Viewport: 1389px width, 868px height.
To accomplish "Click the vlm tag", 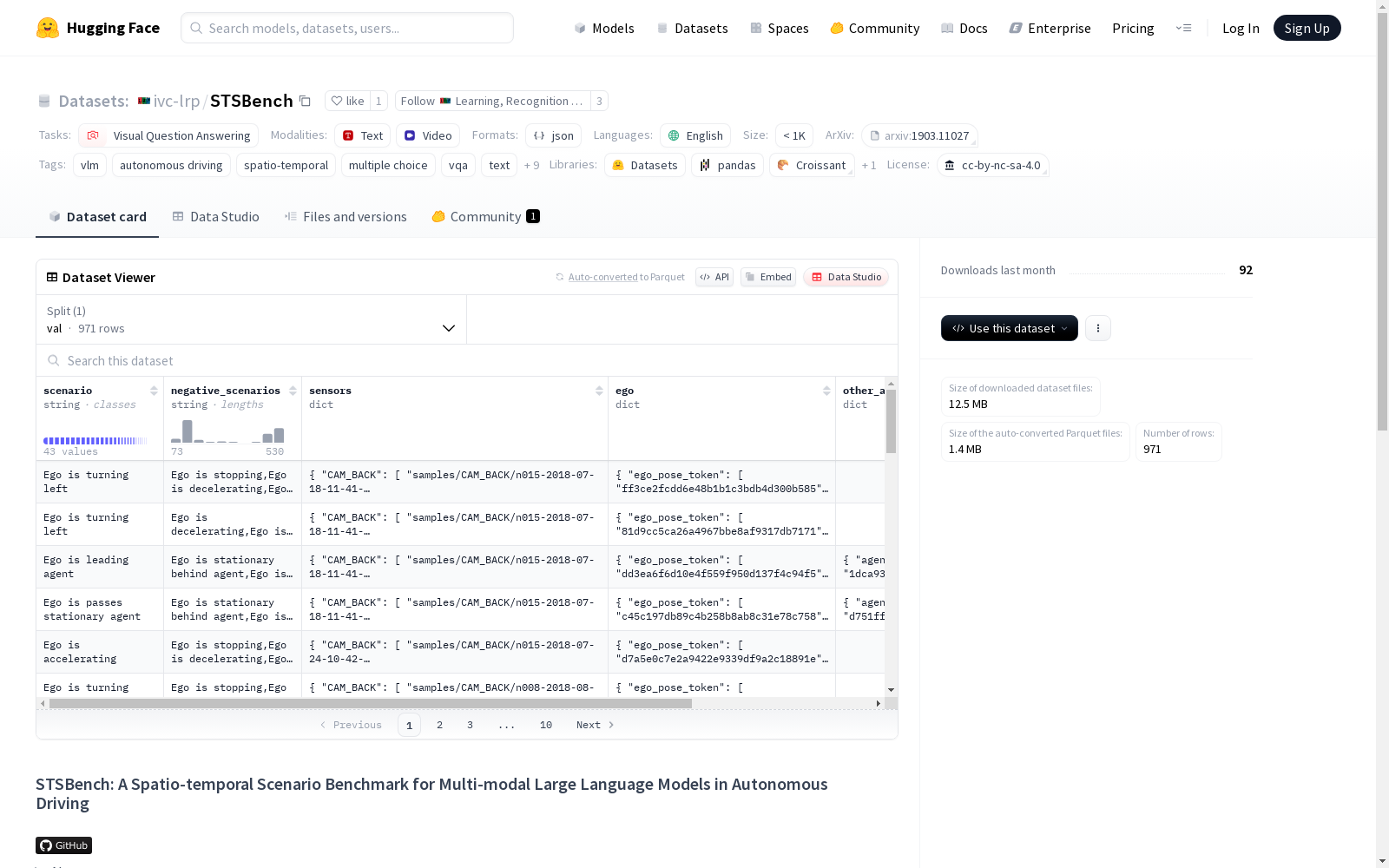I will (89, 165).
